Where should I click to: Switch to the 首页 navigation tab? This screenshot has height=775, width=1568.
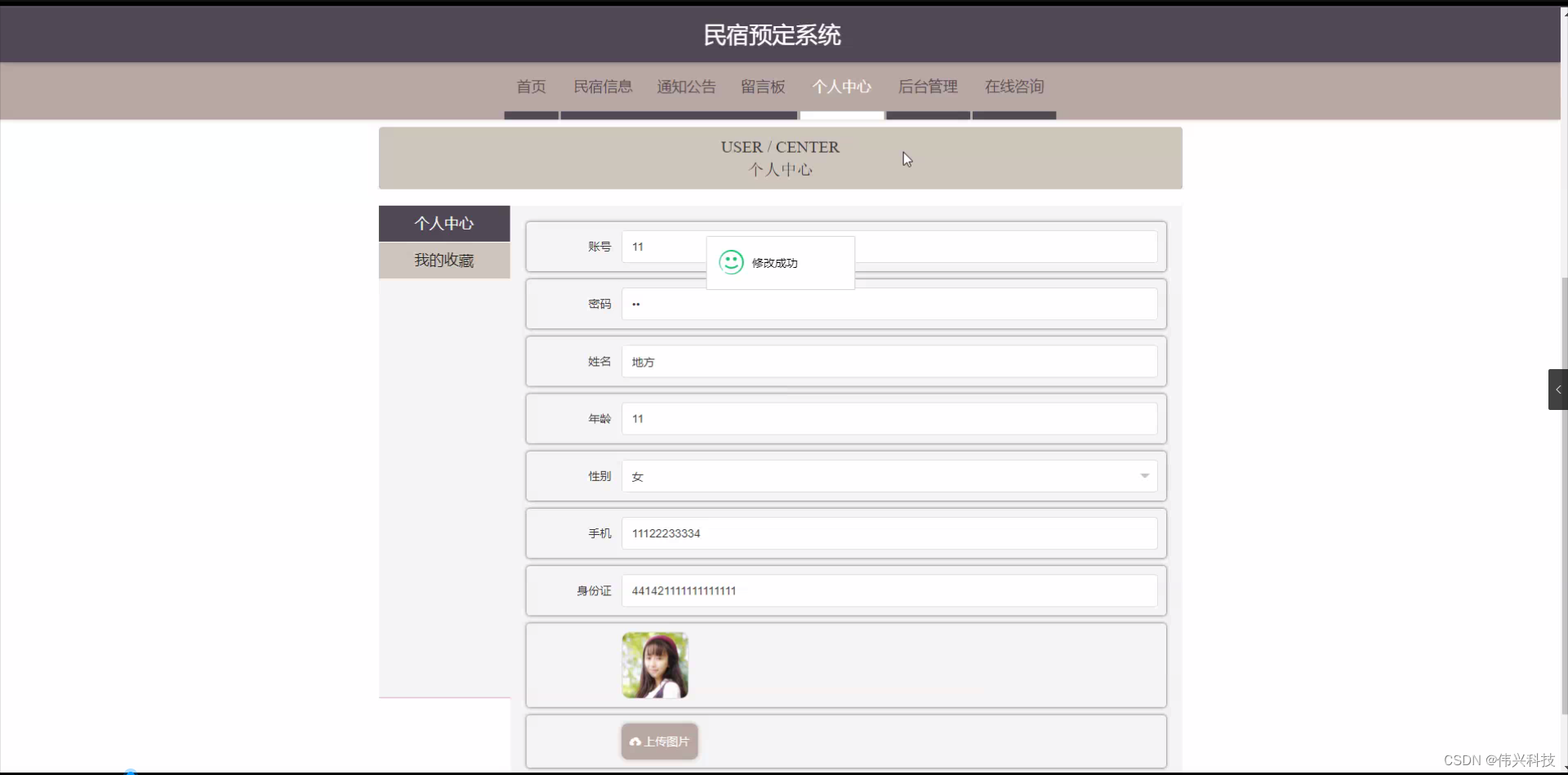[x=531, y=87]
